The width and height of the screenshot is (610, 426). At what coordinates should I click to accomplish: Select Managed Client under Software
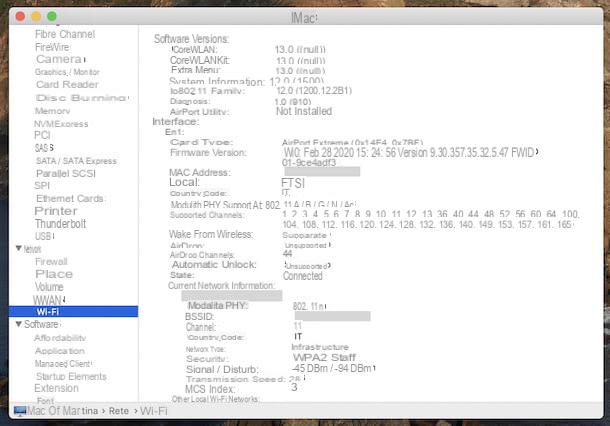pos(63,363)
